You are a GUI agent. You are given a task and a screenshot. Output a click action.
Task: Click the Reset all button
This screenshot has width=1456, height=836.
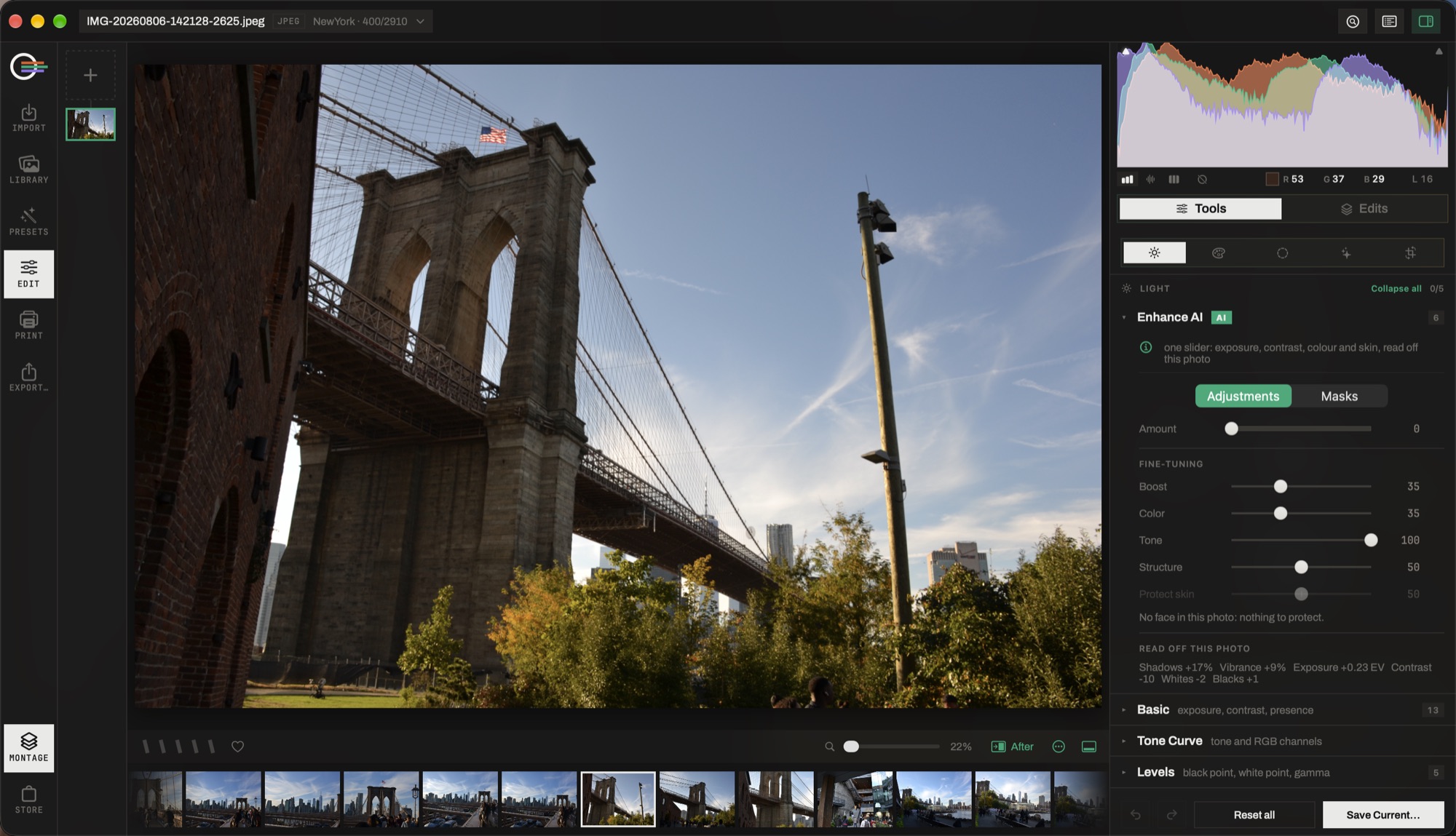pos(1254,815)
